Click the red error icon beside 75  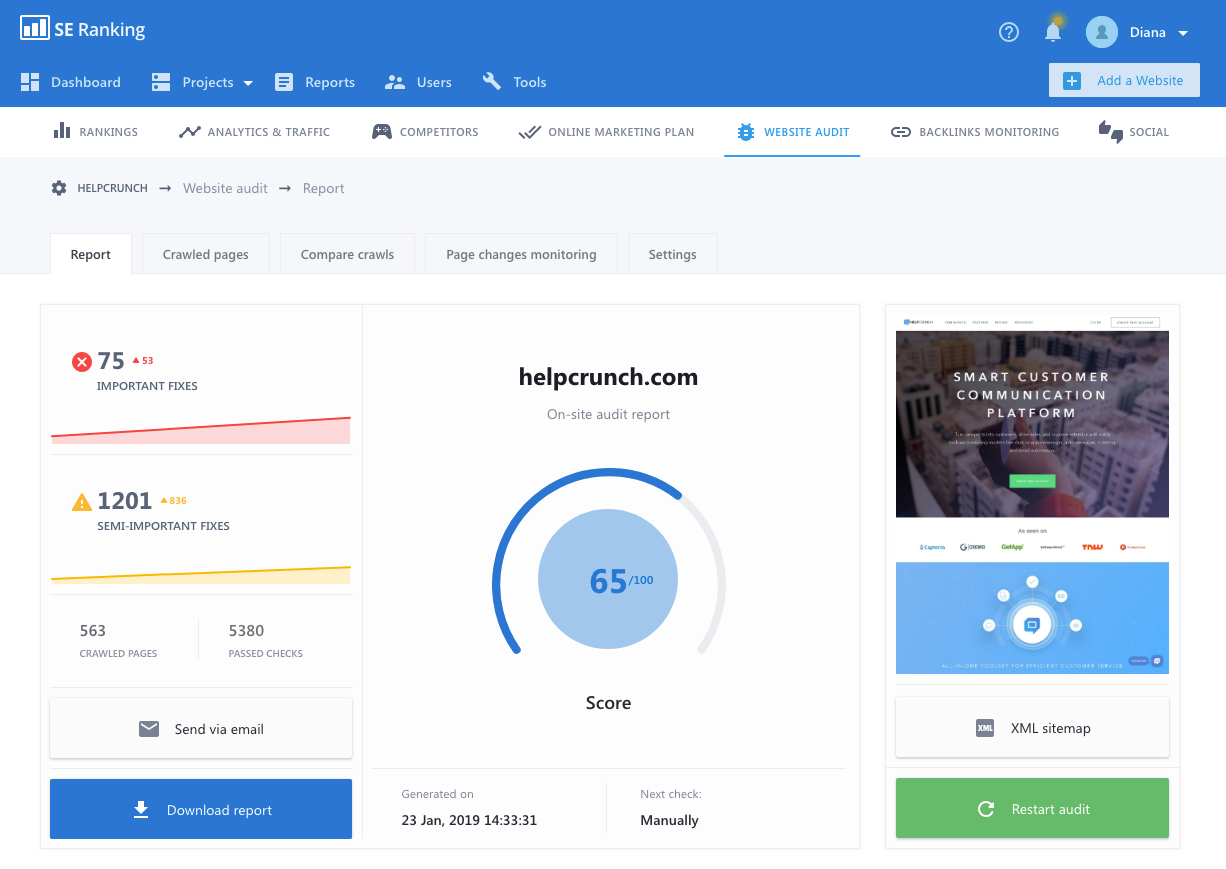pos(82,362)
